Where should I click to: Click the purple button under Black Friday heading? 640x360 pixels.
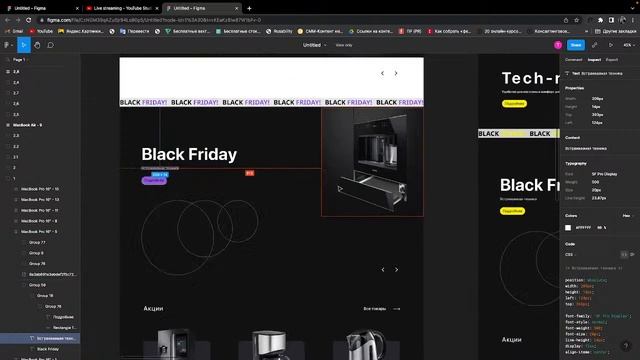click(154, 180)
